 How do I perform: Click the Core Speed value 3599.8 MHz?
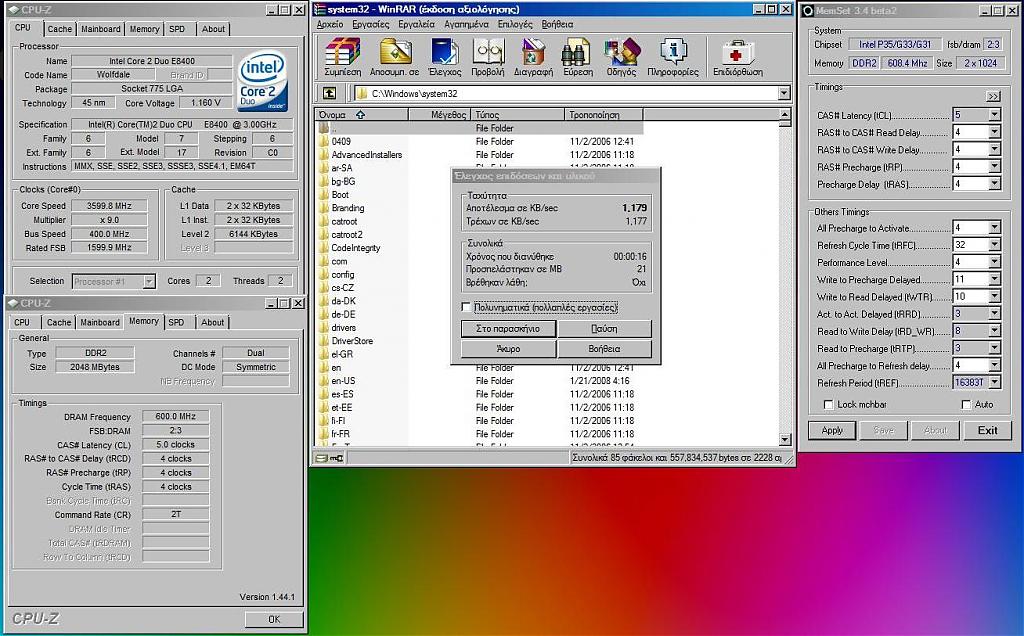[109, 206]
